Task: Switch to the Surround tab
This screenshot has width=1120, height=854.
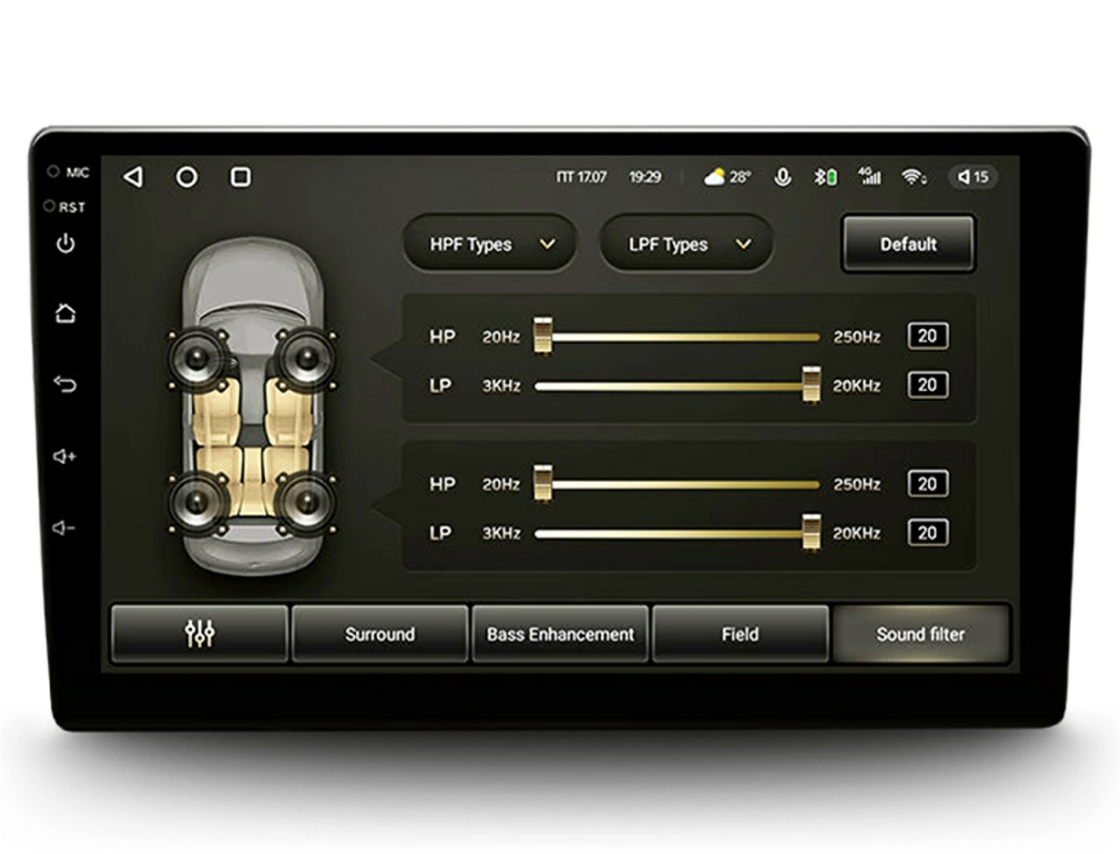Action: tap(380, 634)
